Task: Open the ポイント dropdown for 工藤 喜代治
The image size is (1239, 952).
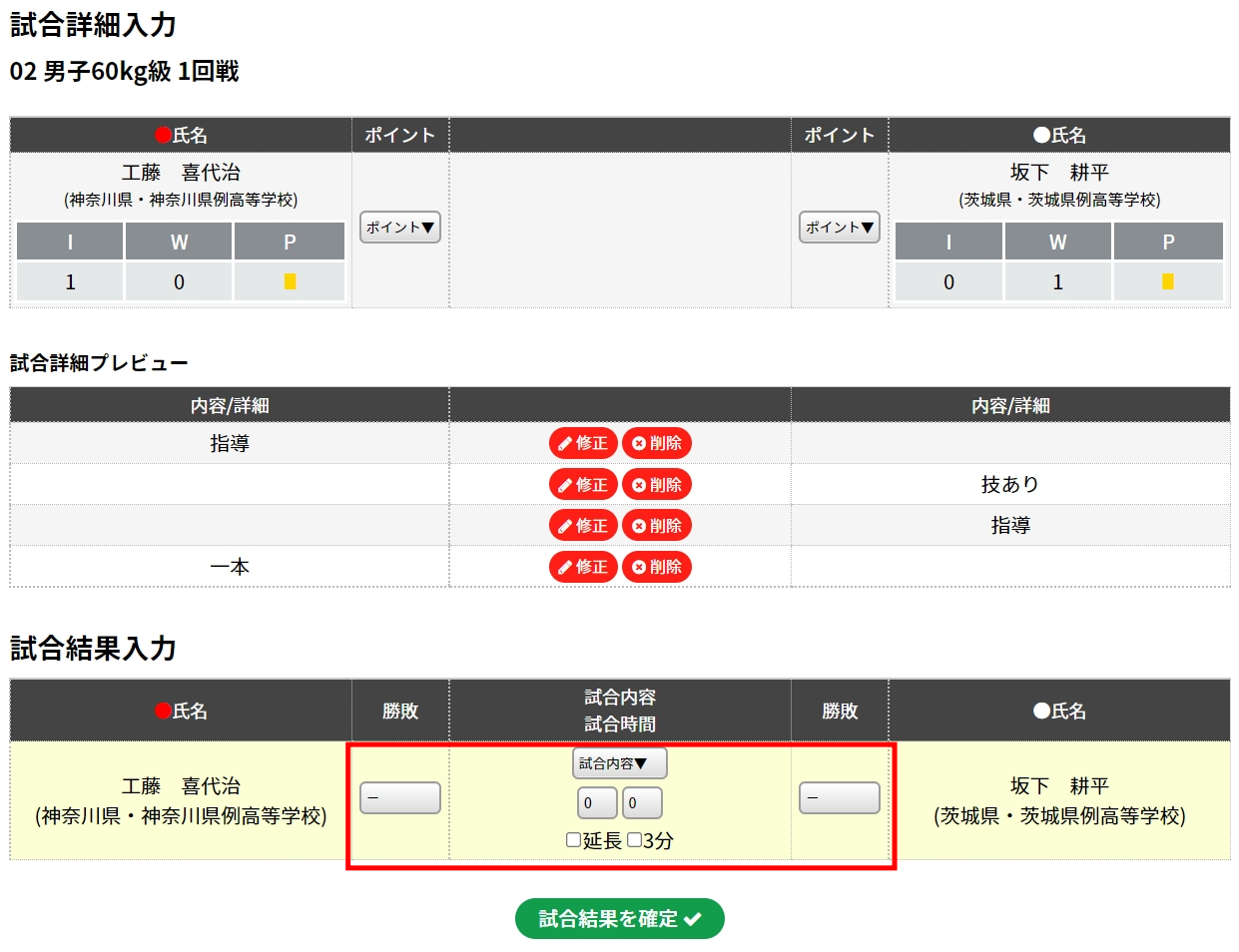Action: (400, 228)
